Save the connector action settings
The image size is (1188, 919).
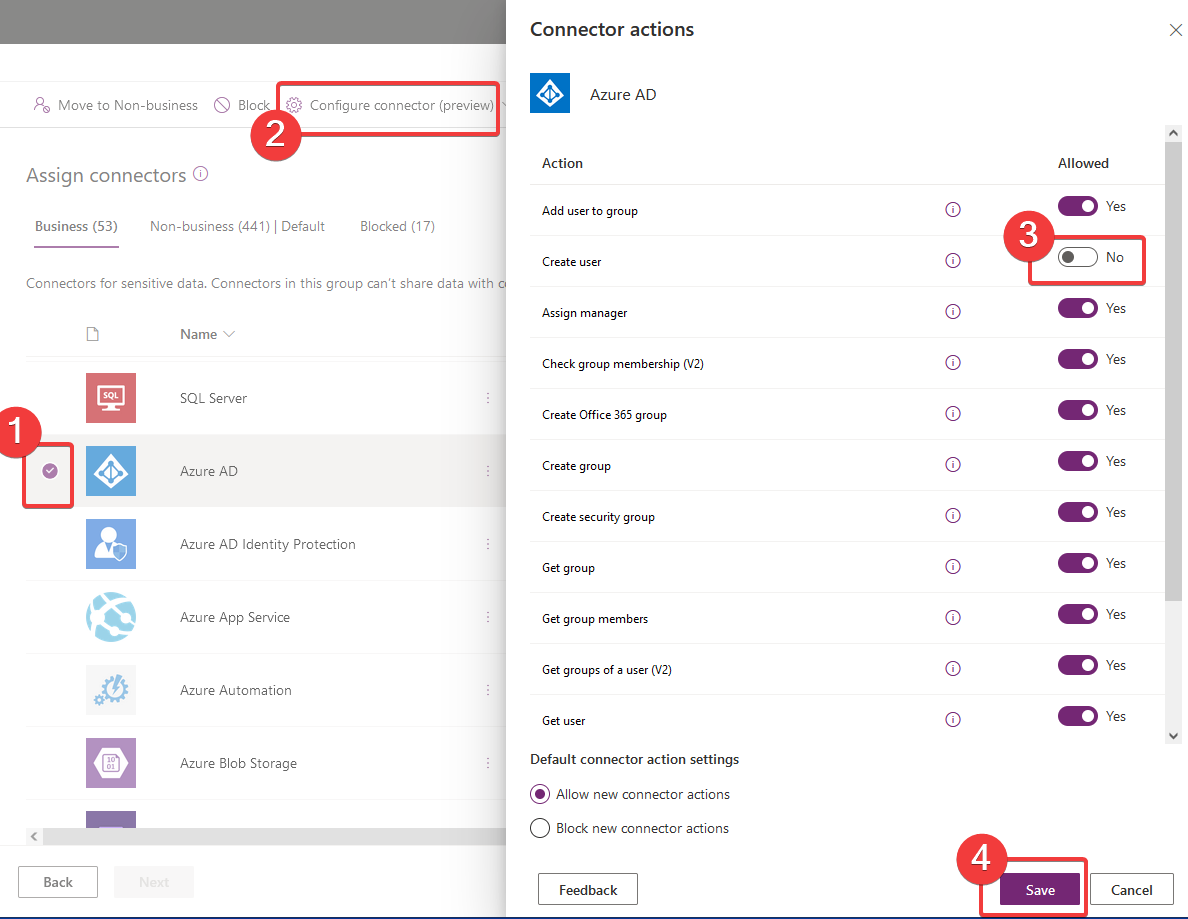point(1038,889)
